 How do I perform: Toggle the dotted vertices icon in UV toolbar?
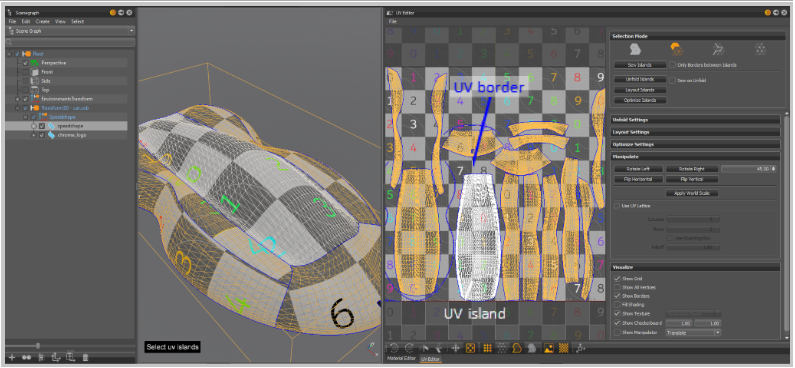pos(502,348)
